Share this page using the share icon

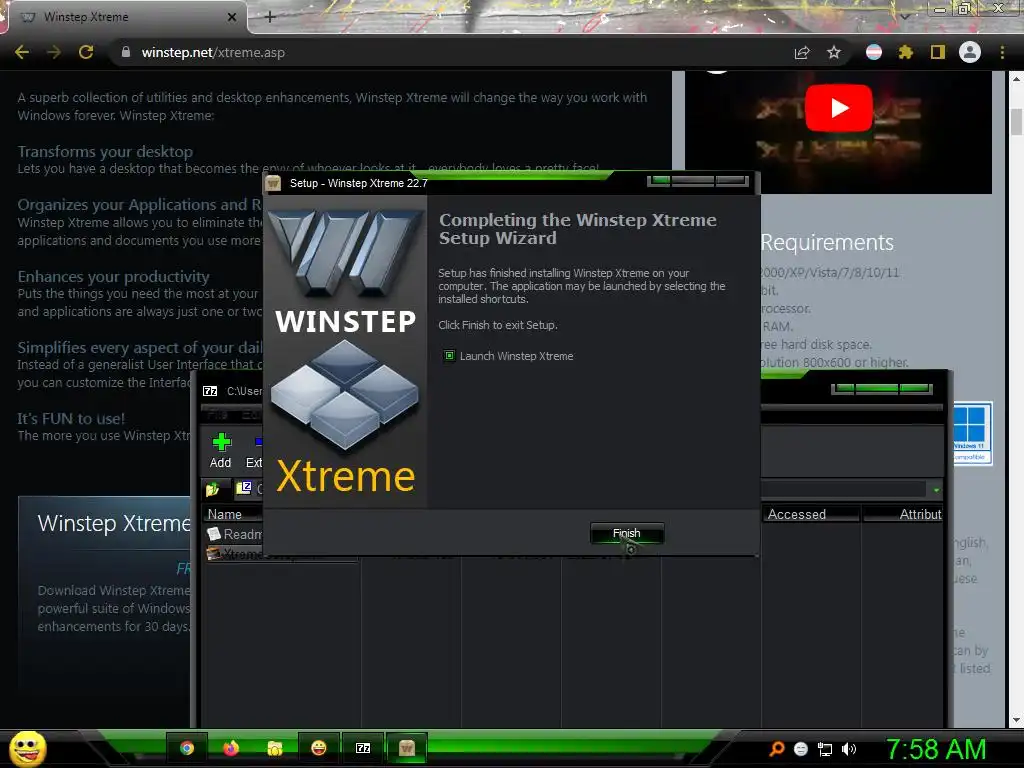pyautogui.click(x=802, y=53)
